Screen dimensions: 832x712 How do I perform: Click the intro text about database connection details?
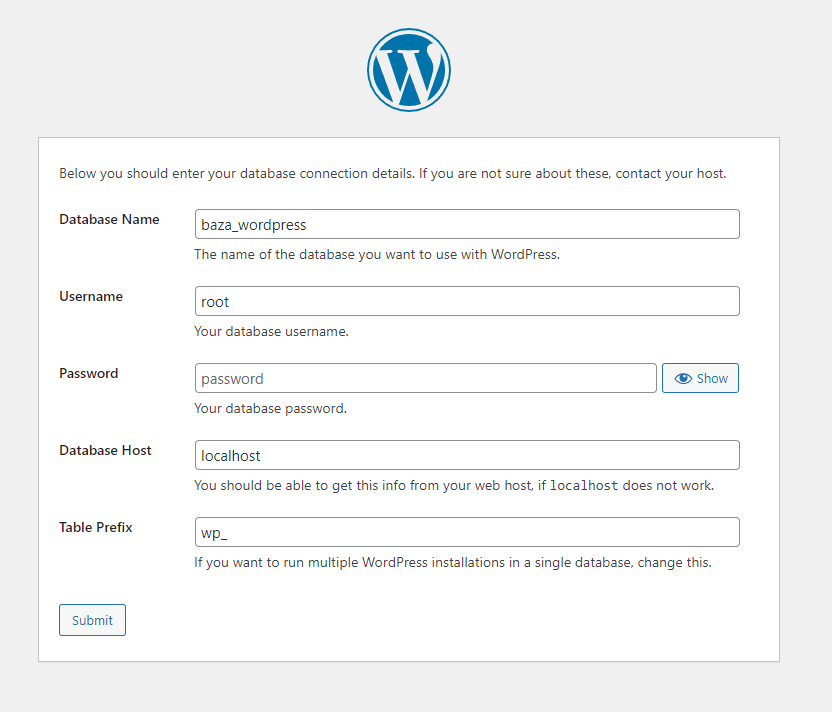(x=300, y=173)
